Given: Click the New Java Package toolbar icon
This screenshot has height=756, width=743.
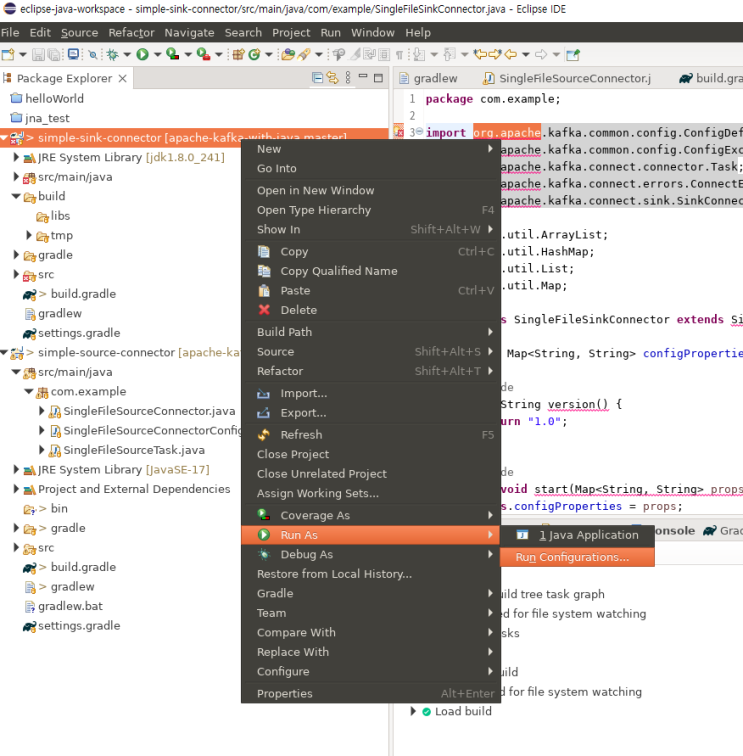Looking at the screenshot, I should [x=238, y=54].
